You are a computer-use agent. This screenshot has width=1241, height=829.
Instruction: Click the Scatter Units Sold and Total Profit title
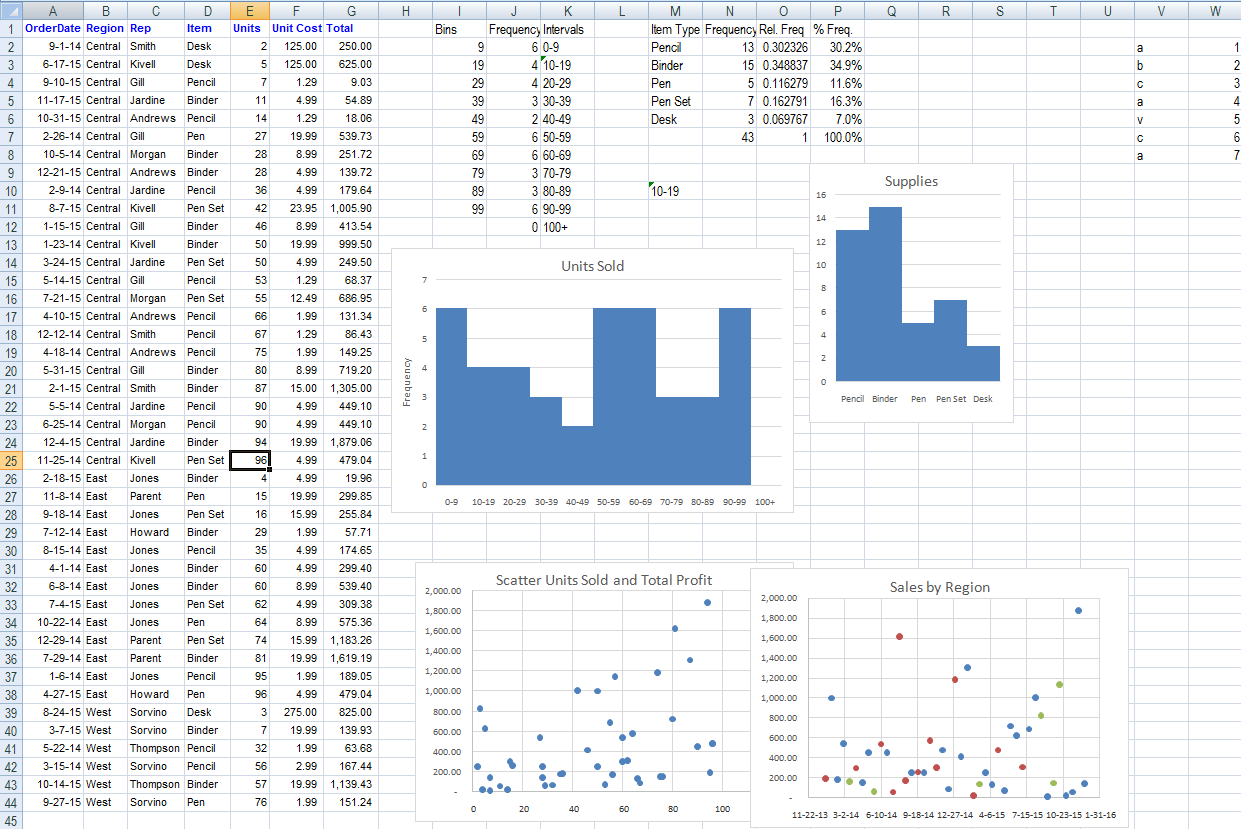pyautogui.click(x=604, y=580)
